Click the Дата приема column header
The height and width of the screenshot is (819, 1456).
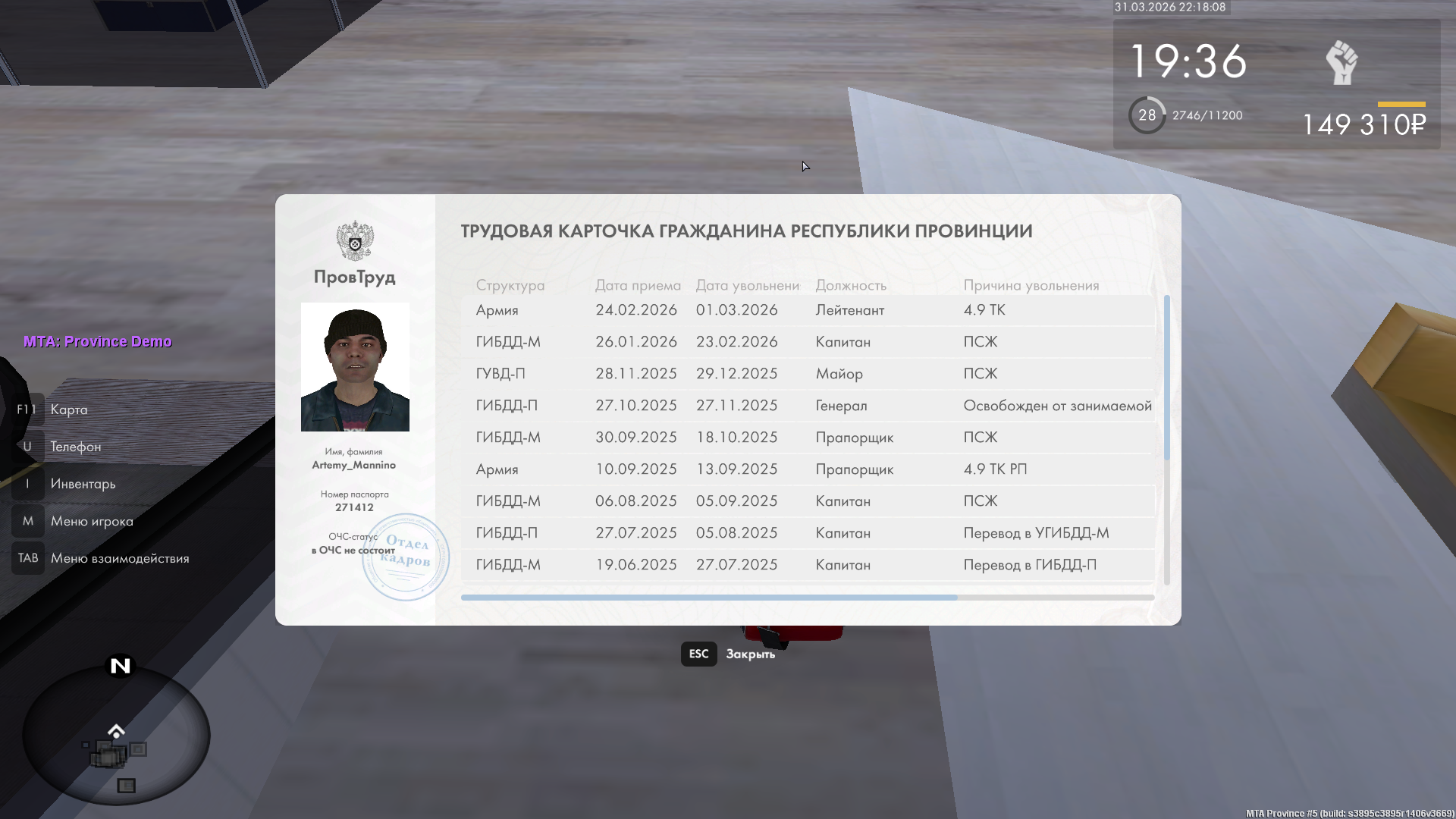(x=637, y=285)
